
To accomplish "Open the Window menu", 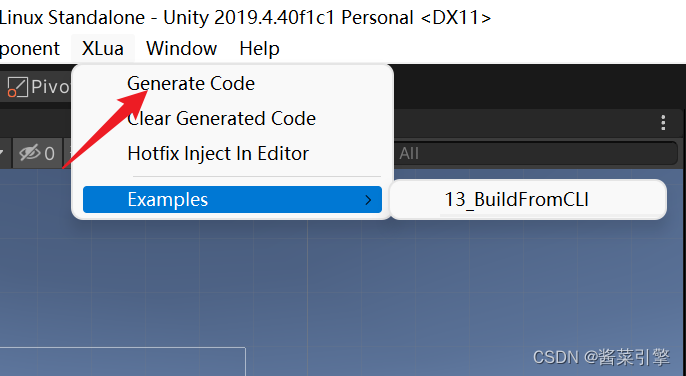I will click(182, 48).
